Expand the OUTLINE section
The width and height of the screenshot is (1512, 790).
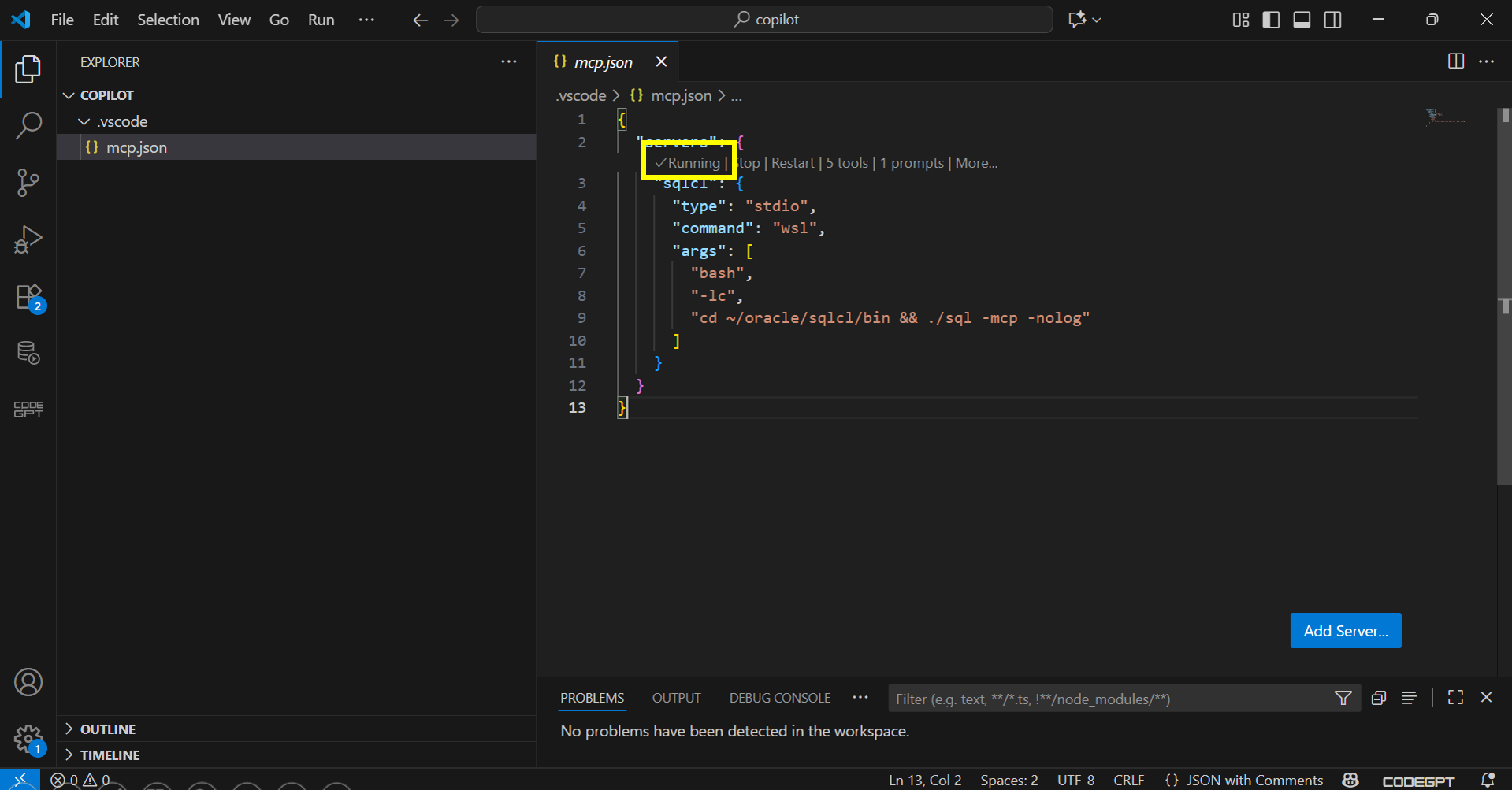108,729
